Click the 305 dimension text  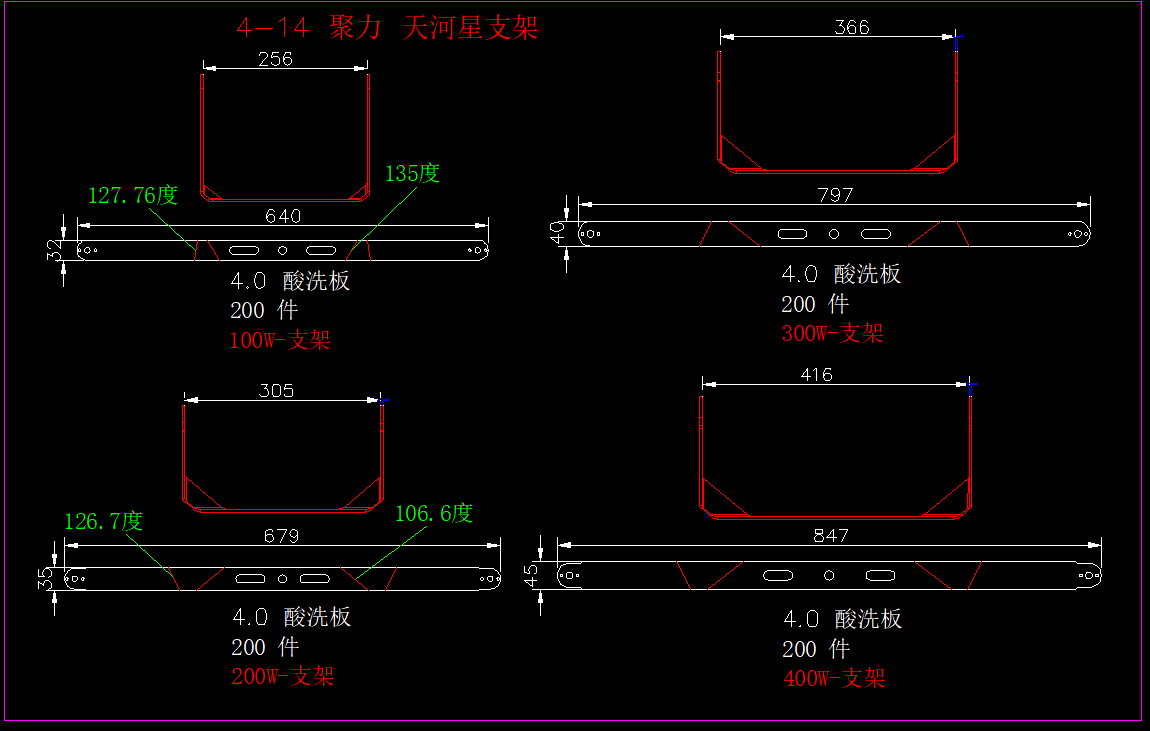tap(276, 390)
